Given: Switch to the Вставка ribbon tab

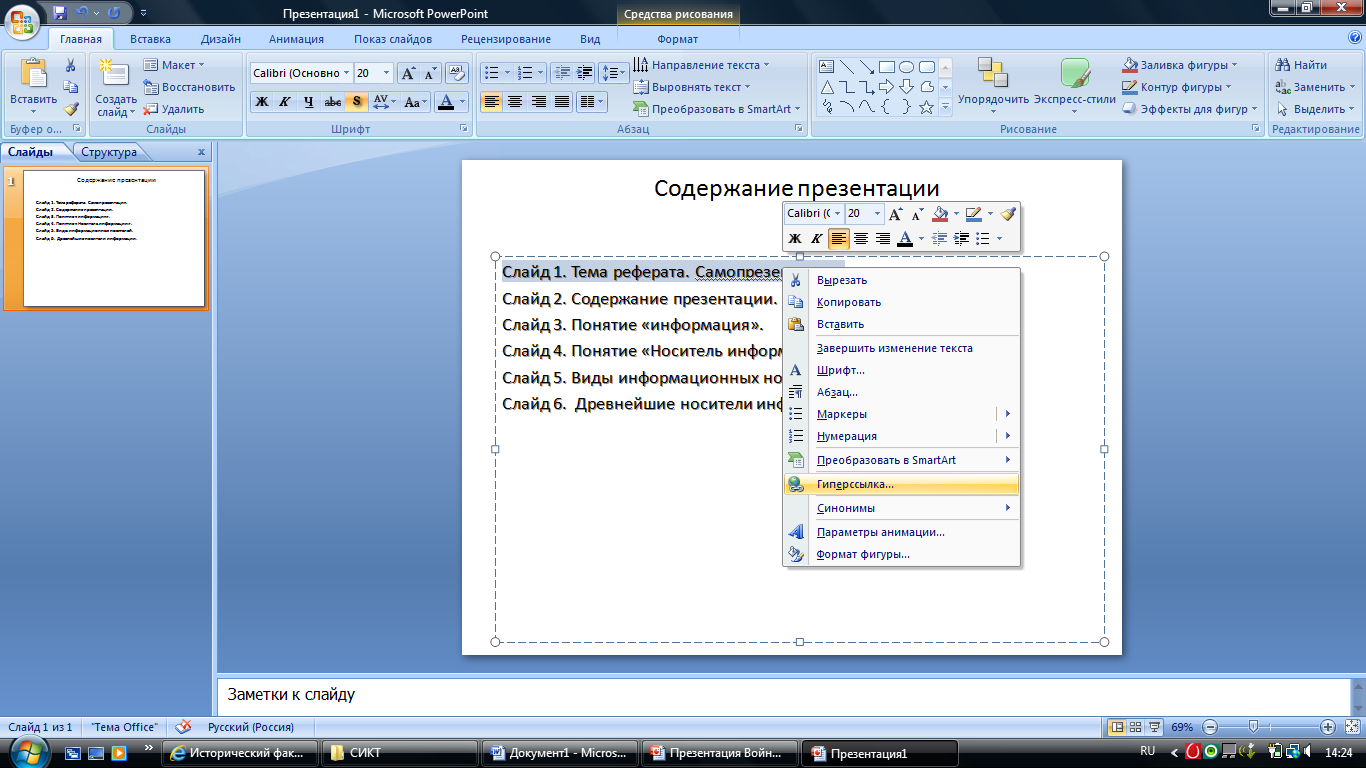Looking at the screenshot, I should click(x=150, y=39).
